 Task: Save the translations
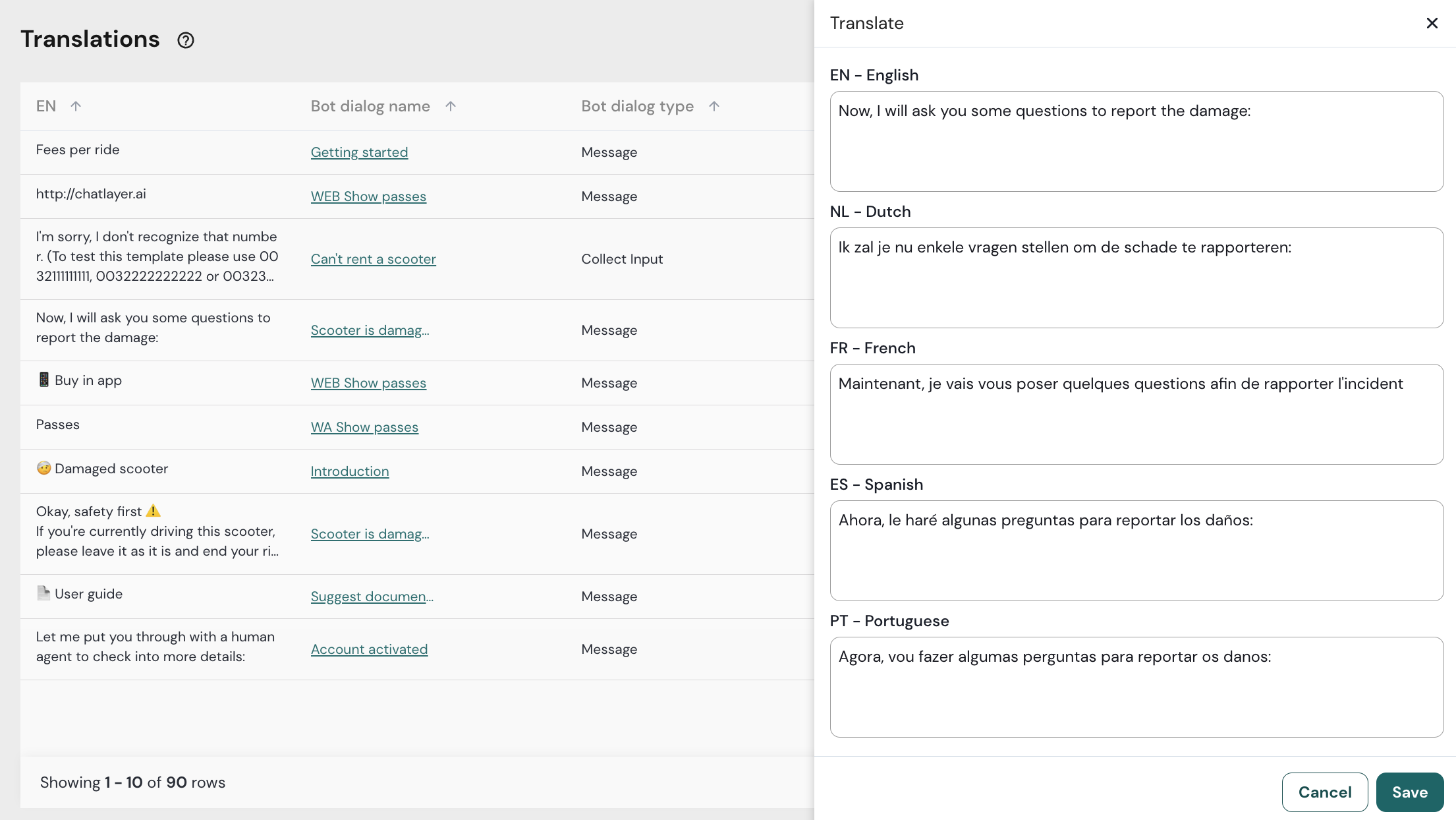(1409, 792)
